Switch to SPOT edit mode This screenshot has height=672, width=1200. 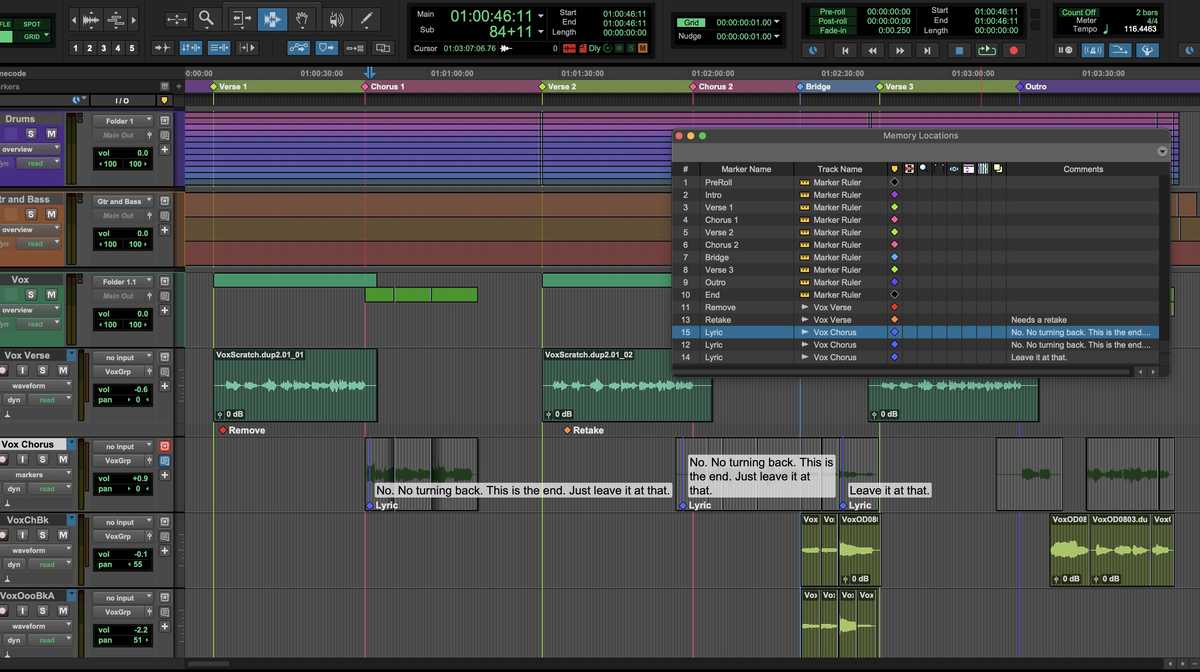pyautogui.click(x=31, y=23)
